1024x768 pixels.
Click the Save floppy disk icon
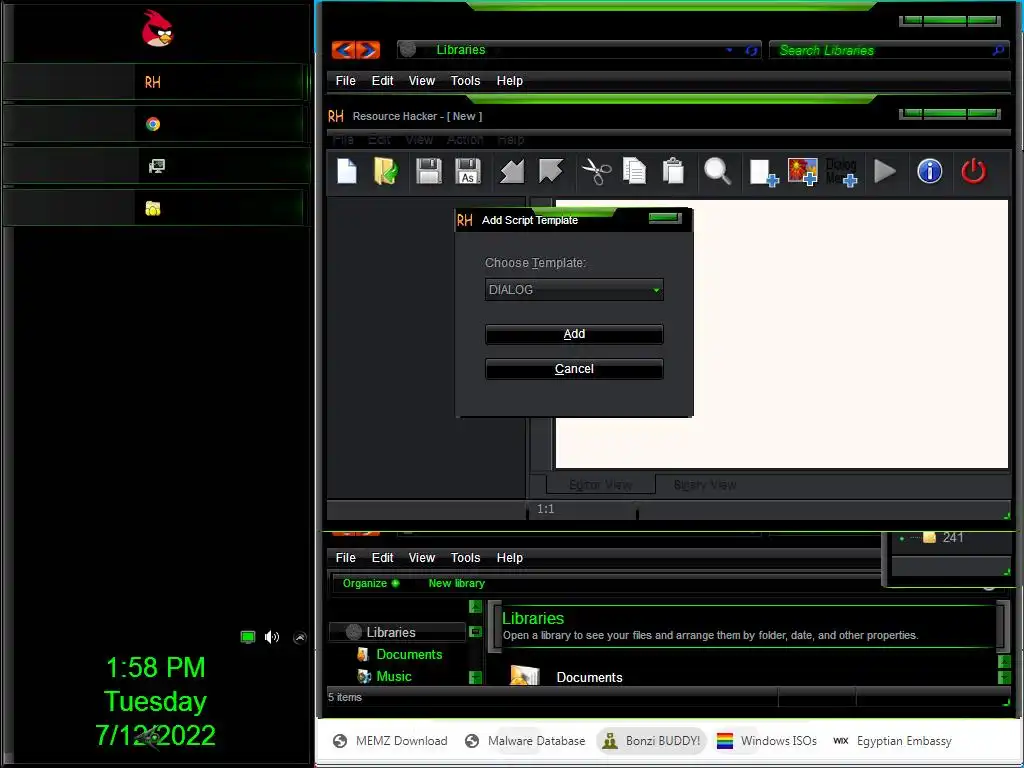pyautogui.click(x=428, y=172)
